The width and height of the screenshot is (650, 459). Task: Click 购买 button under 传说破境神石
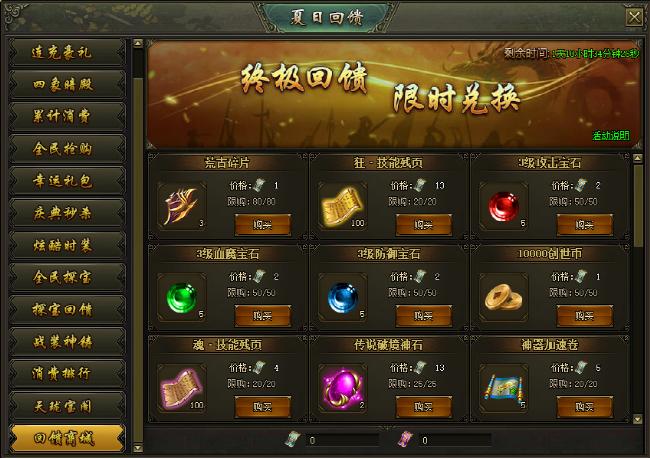pyautogui.click(x=424, y=407)
